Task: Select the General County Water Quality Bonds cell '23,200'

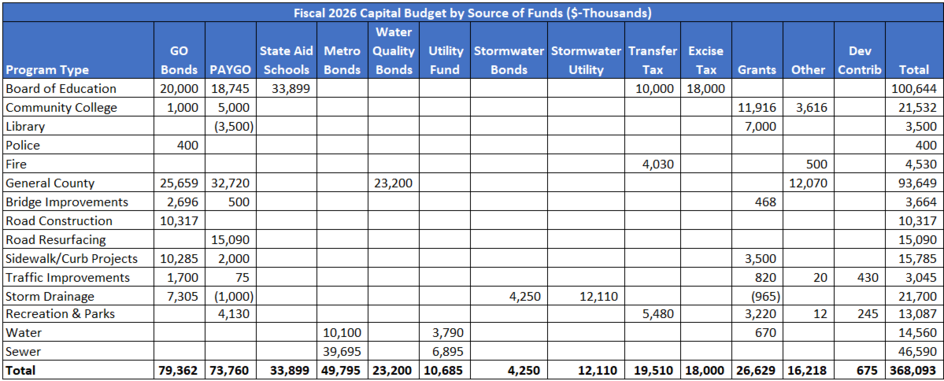Action: 394,183
